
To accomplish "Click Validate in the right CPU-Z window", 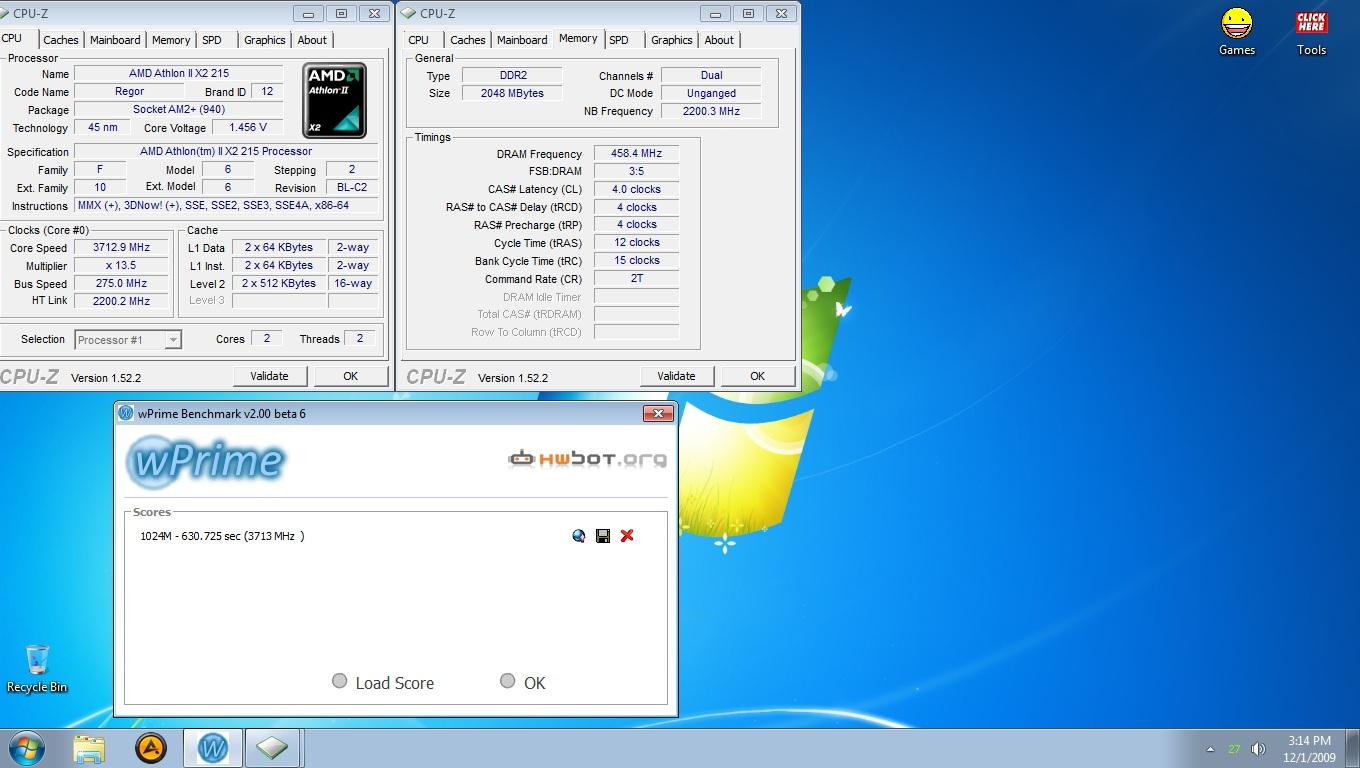I will [676, 376].
